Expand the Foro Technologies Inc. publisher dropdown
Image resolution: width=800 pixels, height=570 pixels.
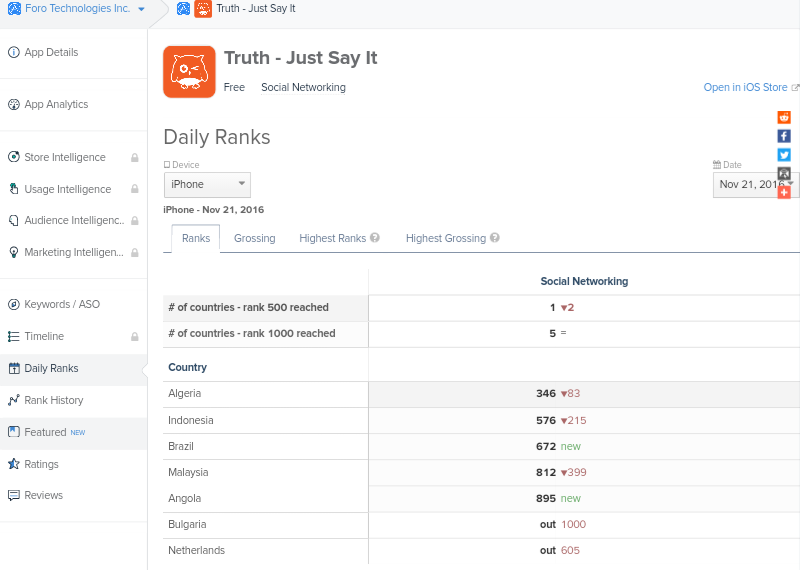click(76, 9)
